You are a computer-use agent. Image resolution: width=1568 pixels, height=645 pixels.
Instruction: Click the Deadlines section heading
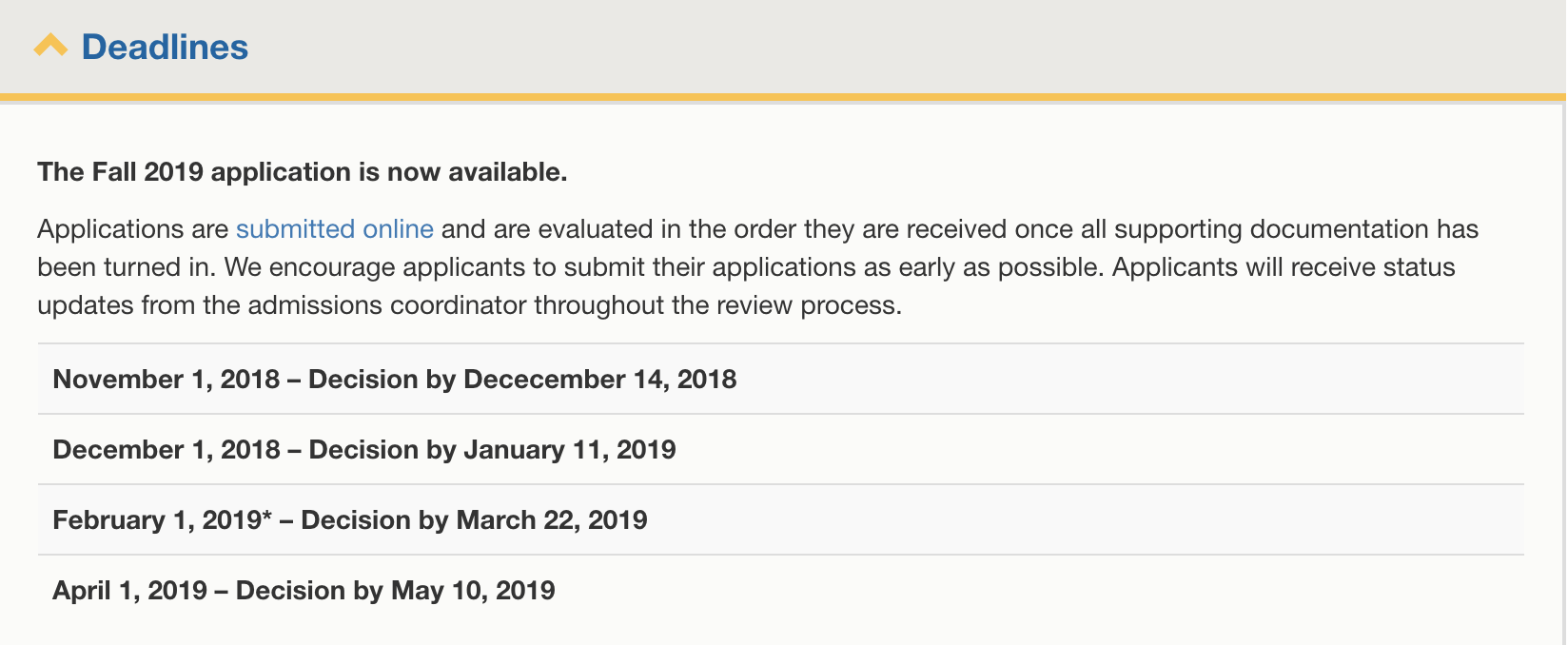point(163,47)
